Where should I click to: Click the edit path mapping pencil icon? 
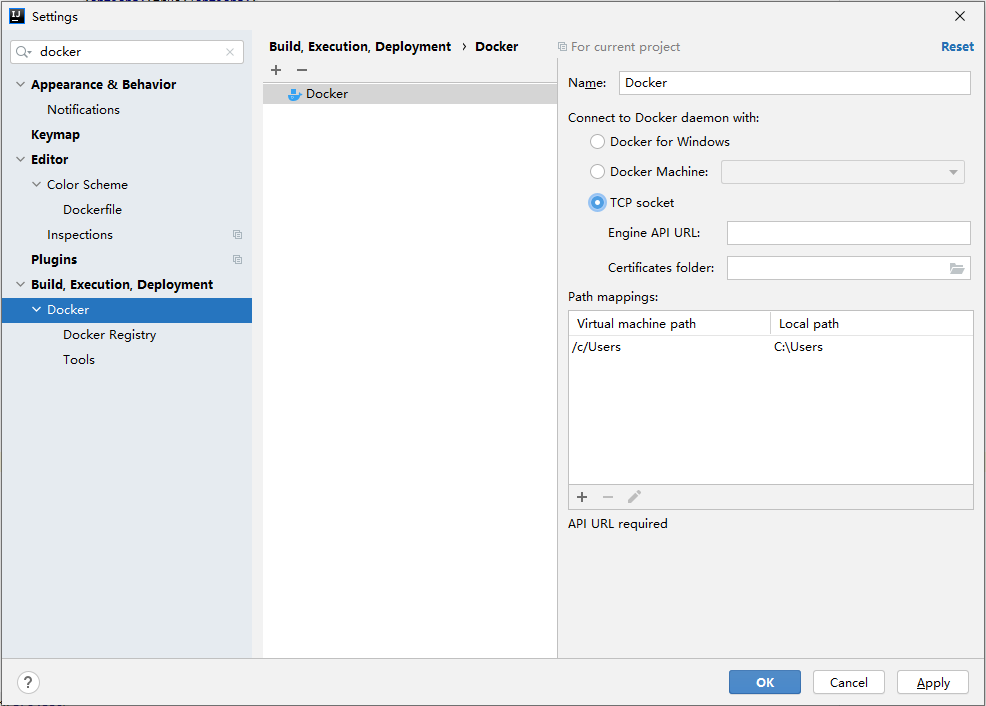pyautogui.click(x=634, y=497)
